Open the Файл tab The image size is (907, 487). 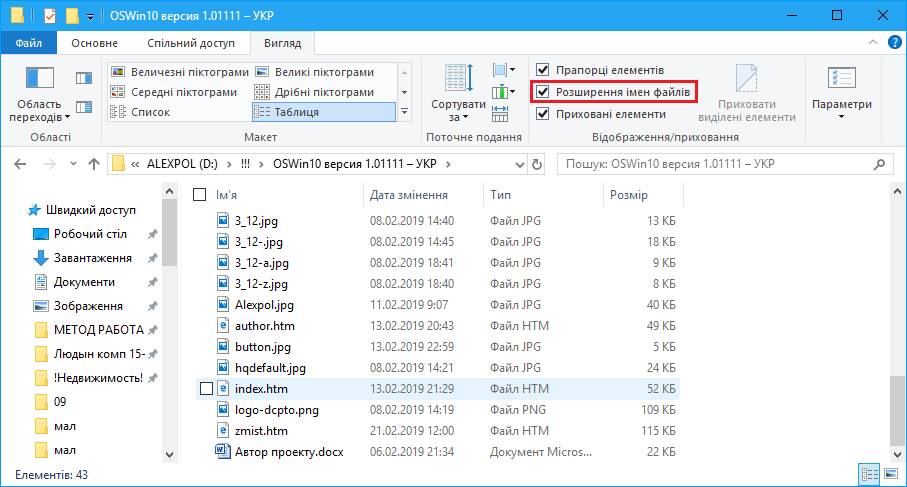point(28,43)
